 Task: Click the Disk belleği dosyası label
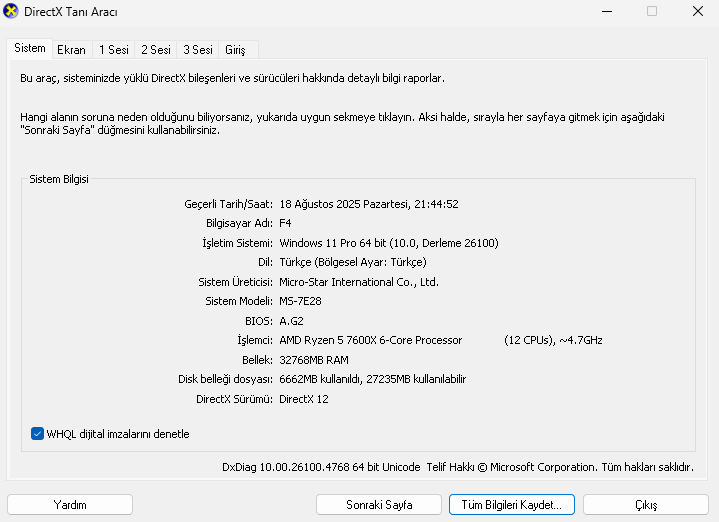[x=225, y=379]
